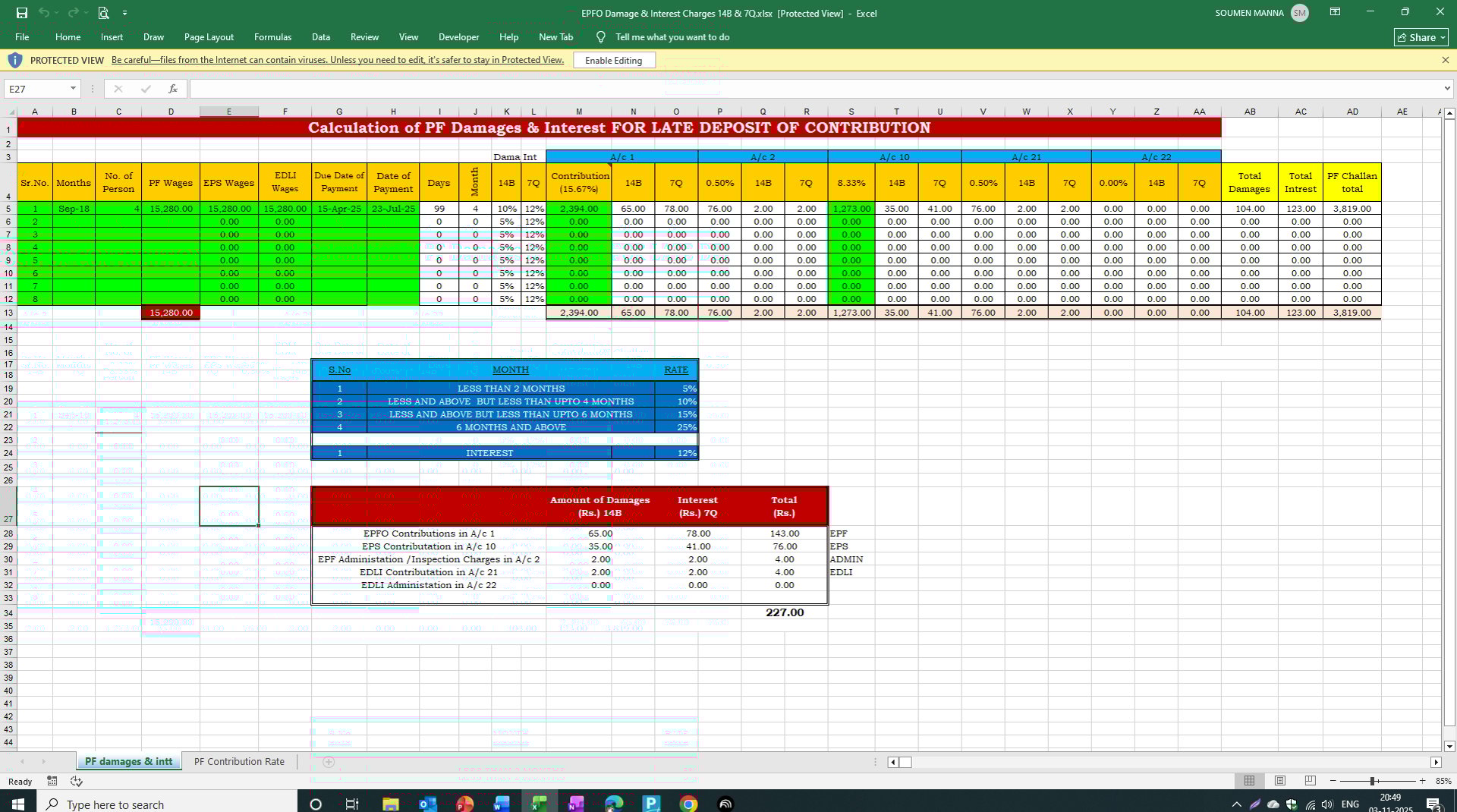Click the Undo arrow icon
Viewport: 1457px width, 812px height.
pyautogui.click(x=44, y=13)
